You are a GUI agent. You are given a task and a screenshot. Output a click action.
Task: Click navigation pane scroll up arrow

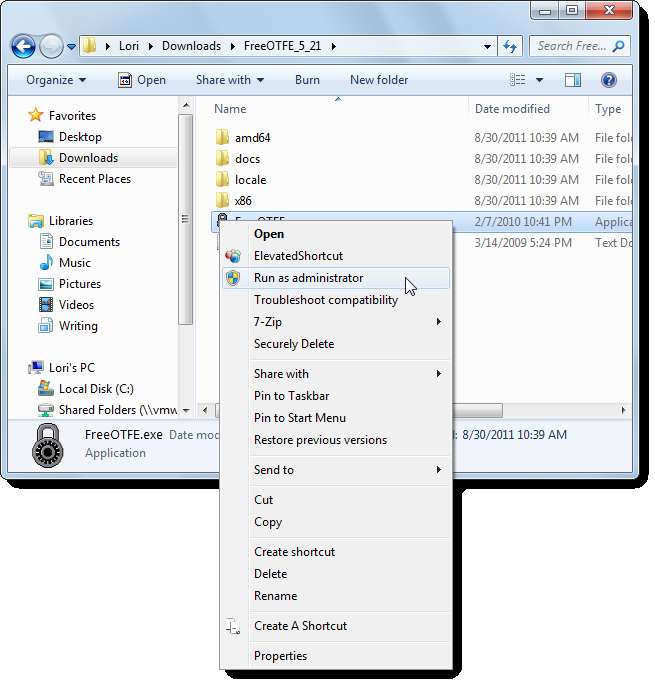(x=186, y=105)
